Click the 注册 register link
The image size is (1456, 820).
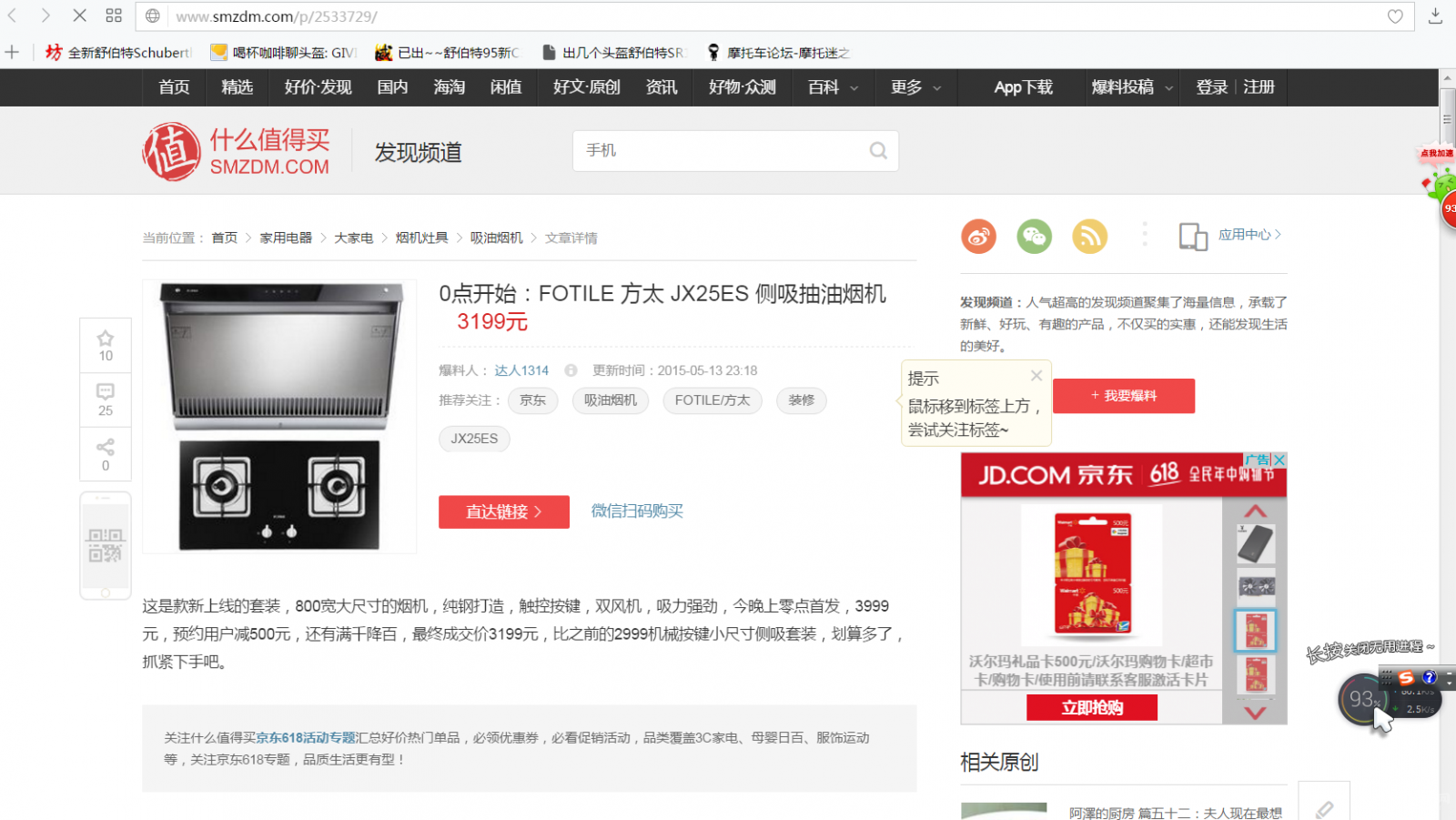[x=1259, y=87]
